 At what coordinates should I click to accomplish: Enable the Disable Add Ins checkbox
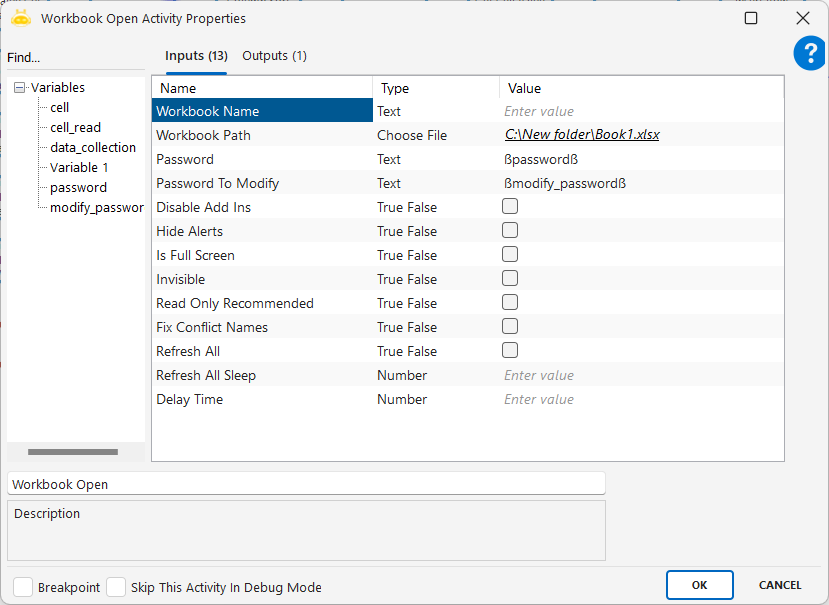510,207
